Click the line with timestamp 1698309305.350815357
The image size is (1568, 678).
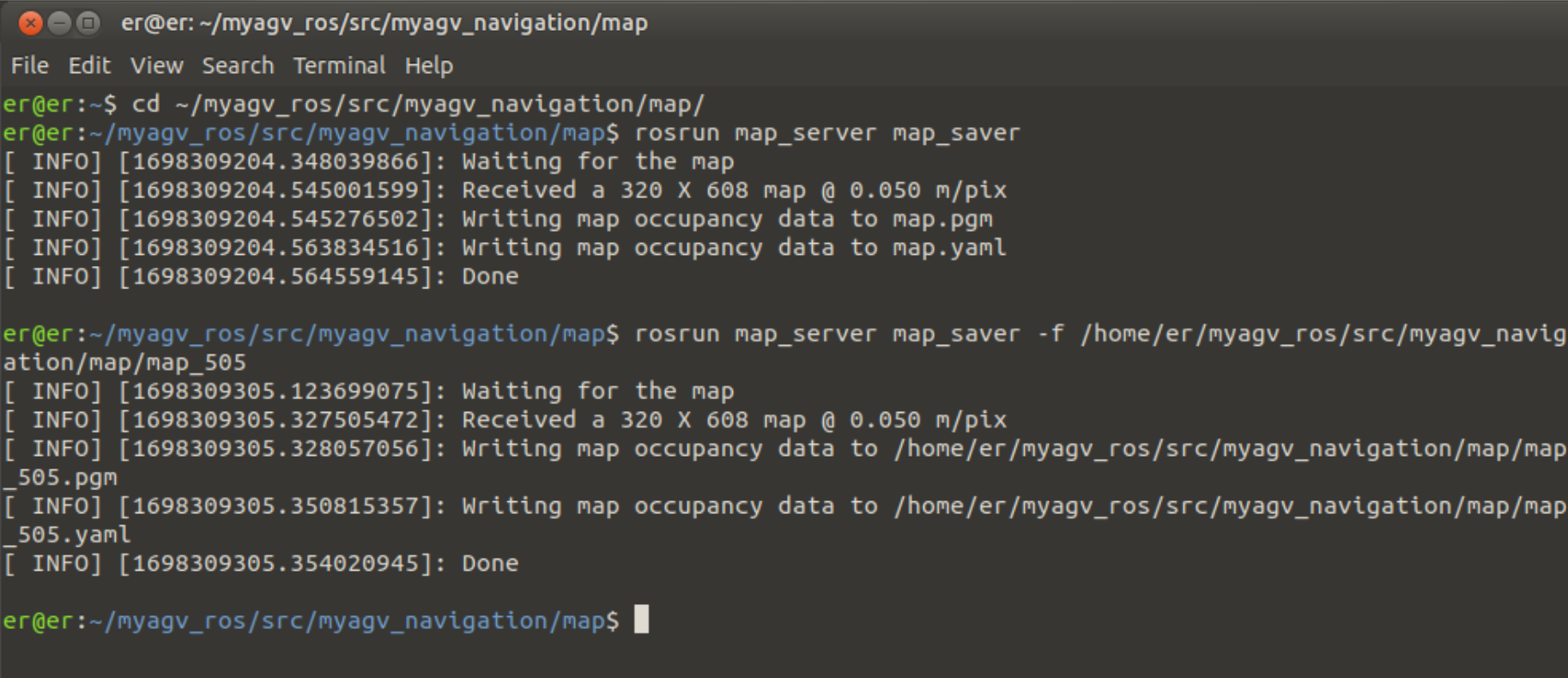[x=784, y=506]
